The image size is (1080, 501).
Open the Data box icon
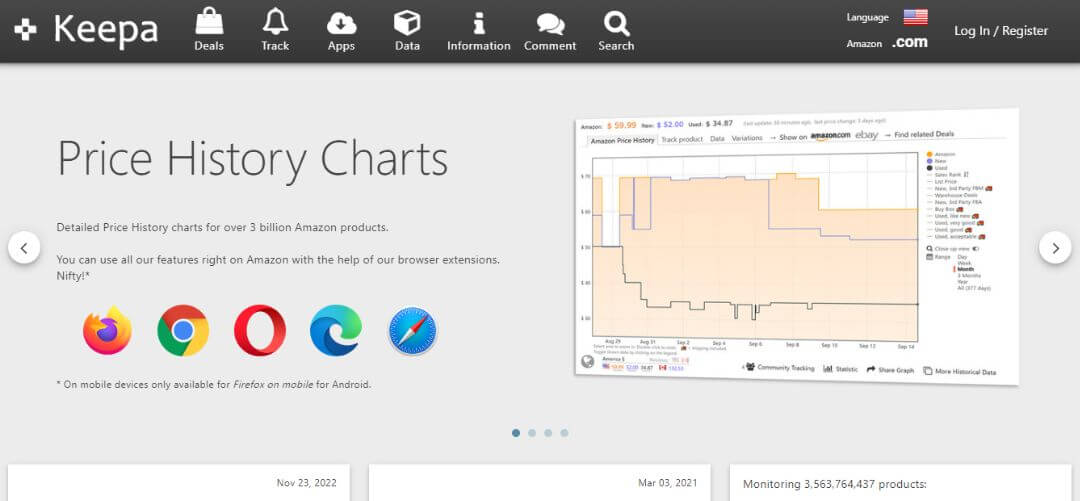[x=407, y=23]
